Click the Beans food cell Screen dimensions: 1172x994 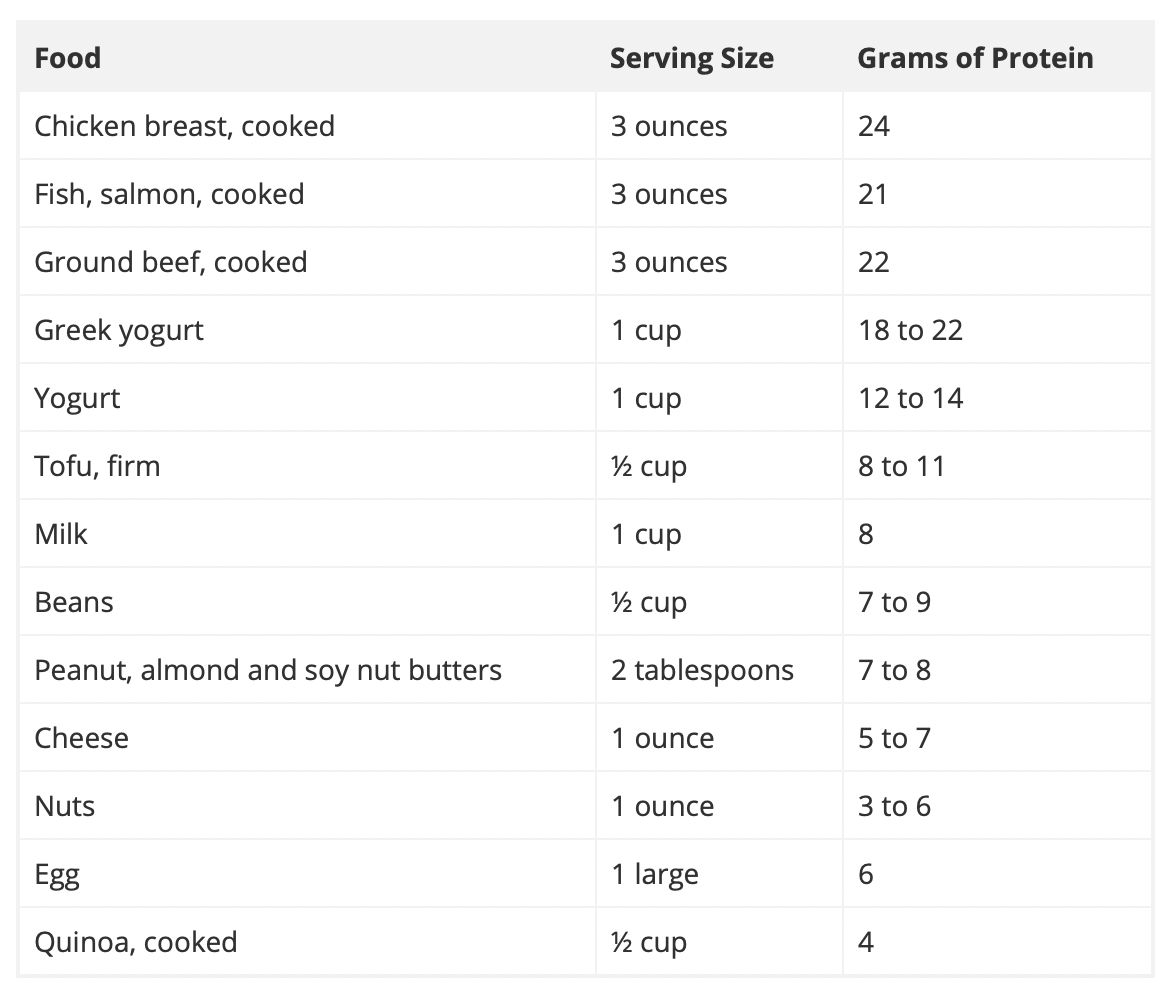74,602
